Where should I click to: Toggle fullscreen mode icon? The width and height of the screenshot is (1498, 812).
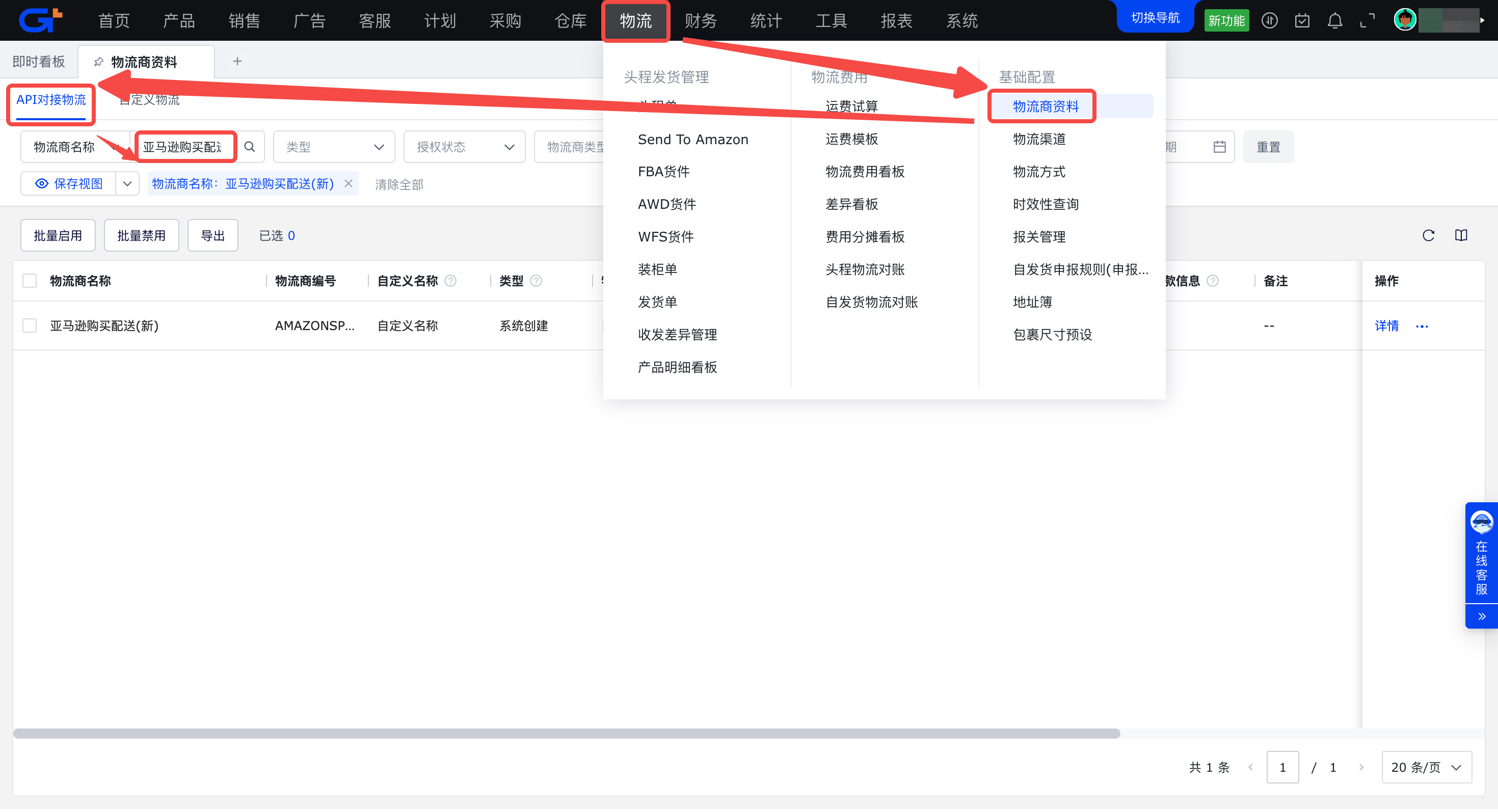1367,21
